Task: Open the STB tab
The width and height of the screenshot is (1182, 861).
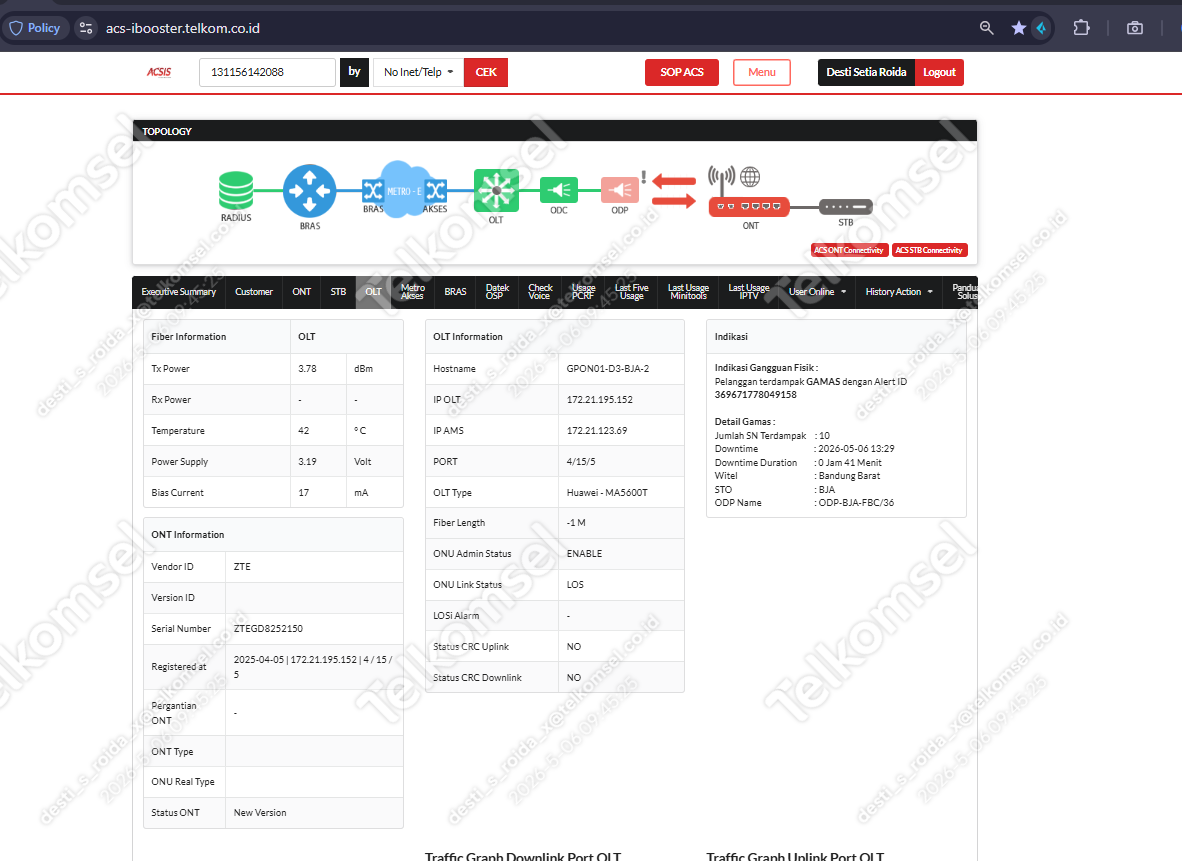Action: tap(338, 292)
